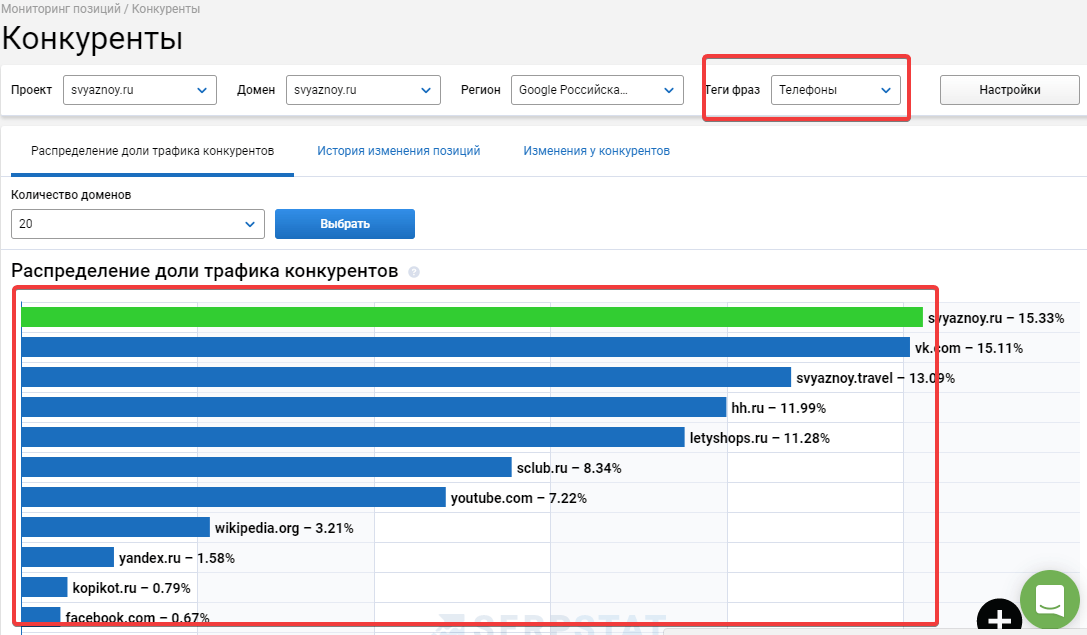Click the kopikot.ru chart bar
1087x635 pixels.
(x=44, y=587)
